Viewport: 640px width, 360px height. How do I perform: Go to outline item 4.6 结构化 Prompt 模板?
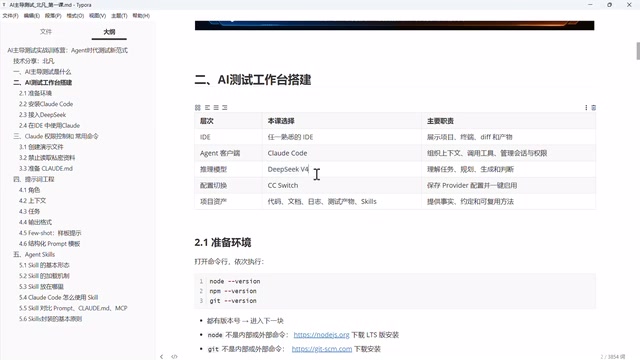click(49, 244)
